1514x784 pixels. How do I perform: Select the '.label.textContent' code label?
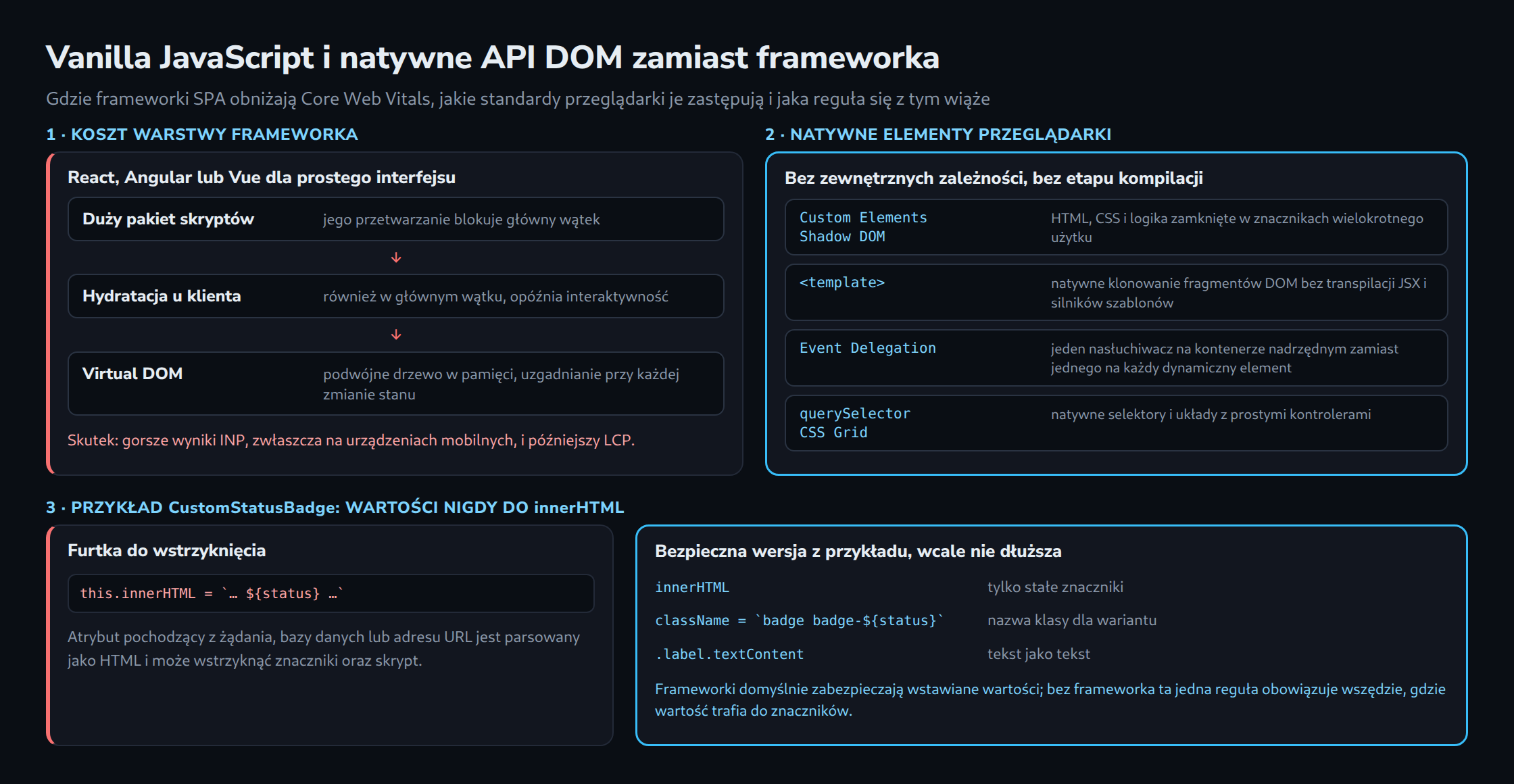click(x=729, y=654)
